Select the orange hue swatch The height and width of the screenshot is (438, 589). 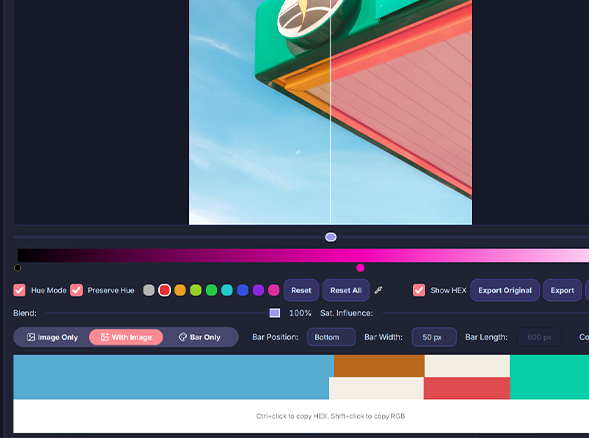(180, 290)
